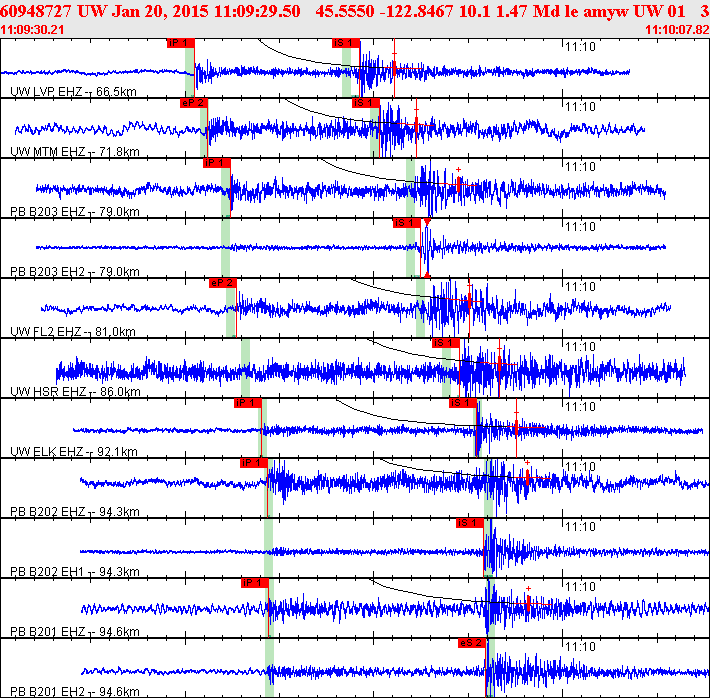
Task: Click the 'UW LVP EHZ - 66.5km' station label
Action: pyautogui.click(x=73, y=91)
